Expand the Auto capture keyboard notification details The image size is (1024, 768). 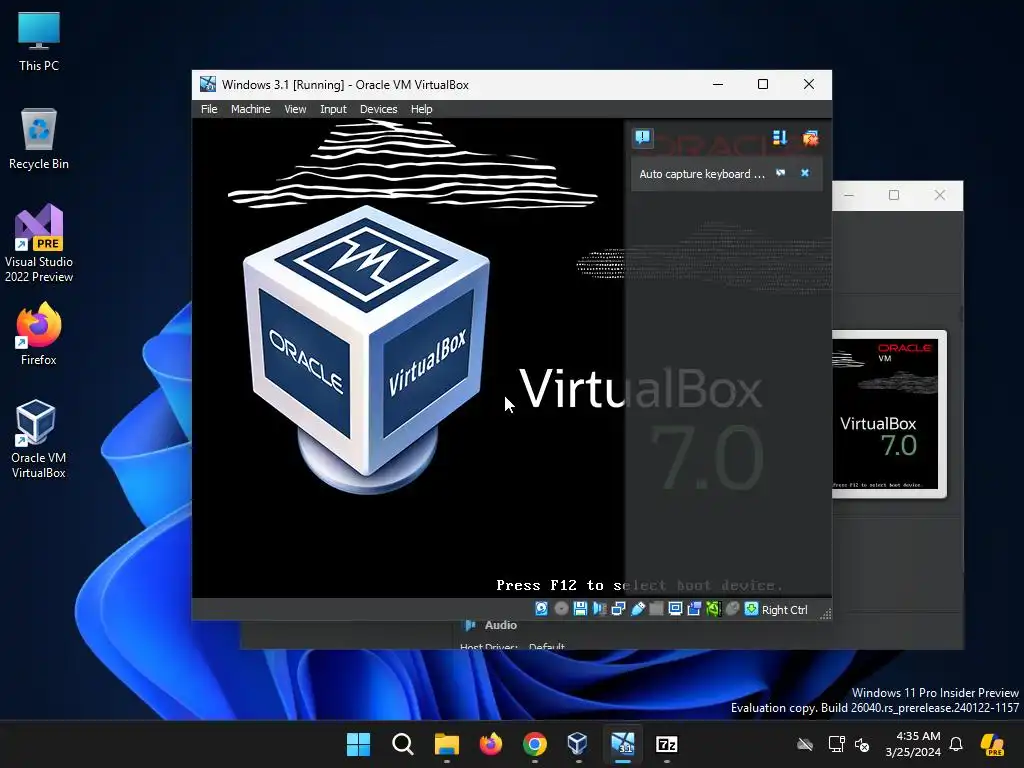tap(780, 173)
